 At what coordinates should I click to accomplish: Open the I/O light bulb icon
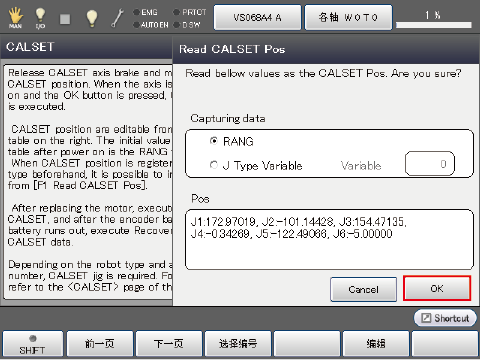pos(40,18)
